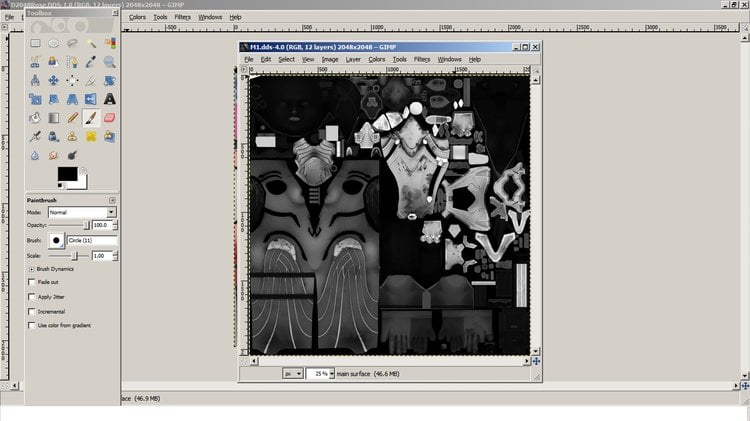
Task: Select the Scissors Select tool
Action: pyautogui.click(x=35, y=62)
